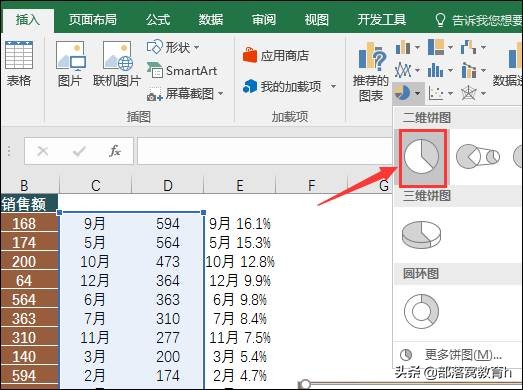Viewport: 523px width, 390px height.
Task: Switch to the 数据 tab
Action: coord(210,20)
